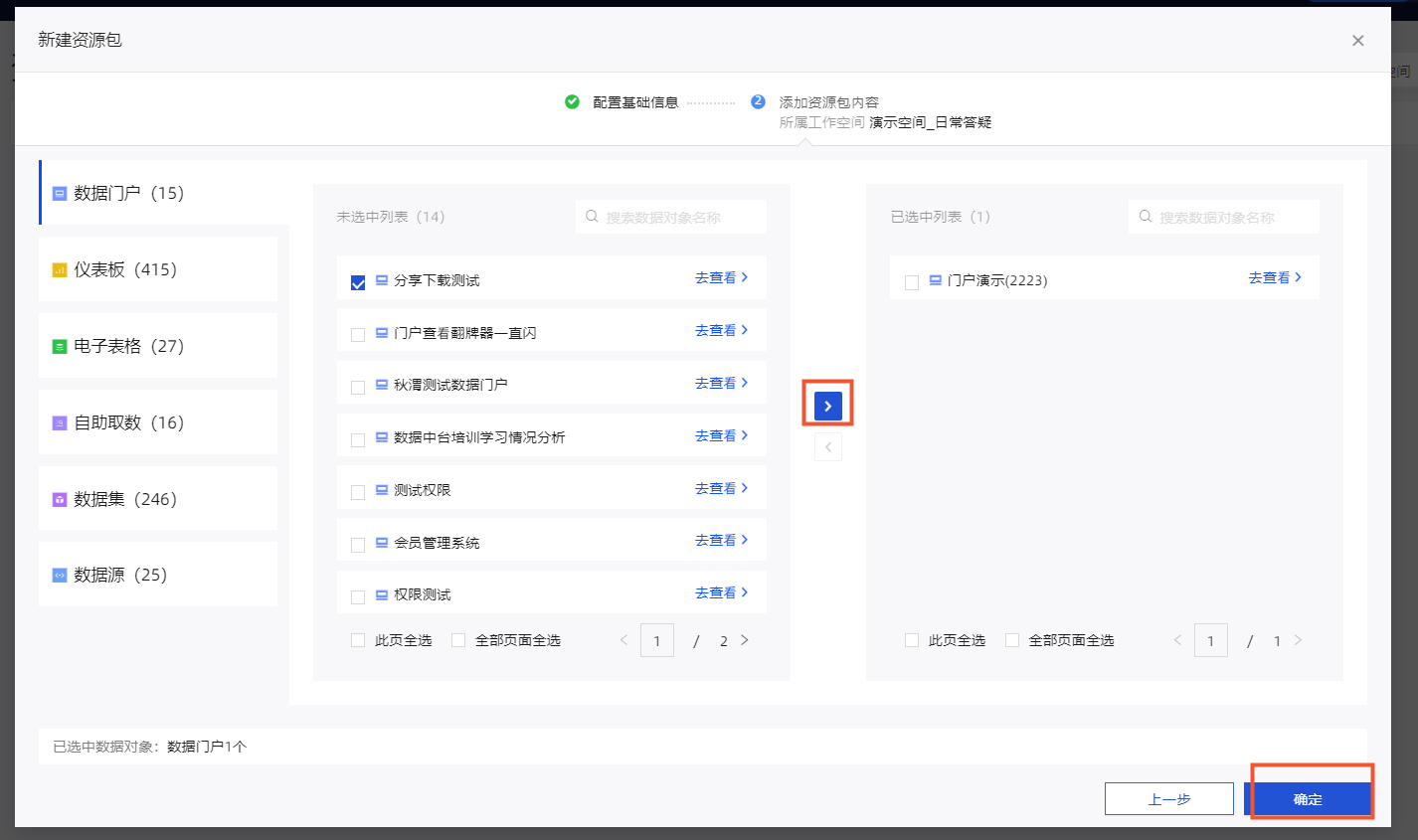
Task: Click the 数据源 blue icon
Action: coord(60,576)
